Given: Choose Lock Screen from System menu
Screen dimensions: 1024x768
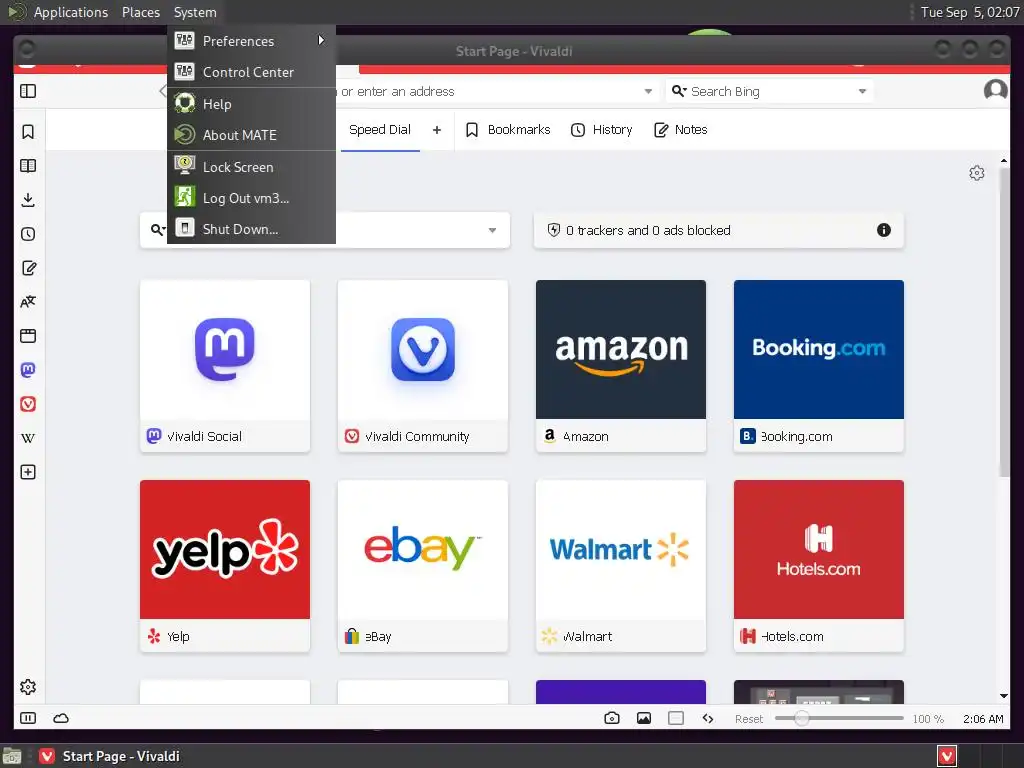Looking at the screenshot, I should coord(251,167).
